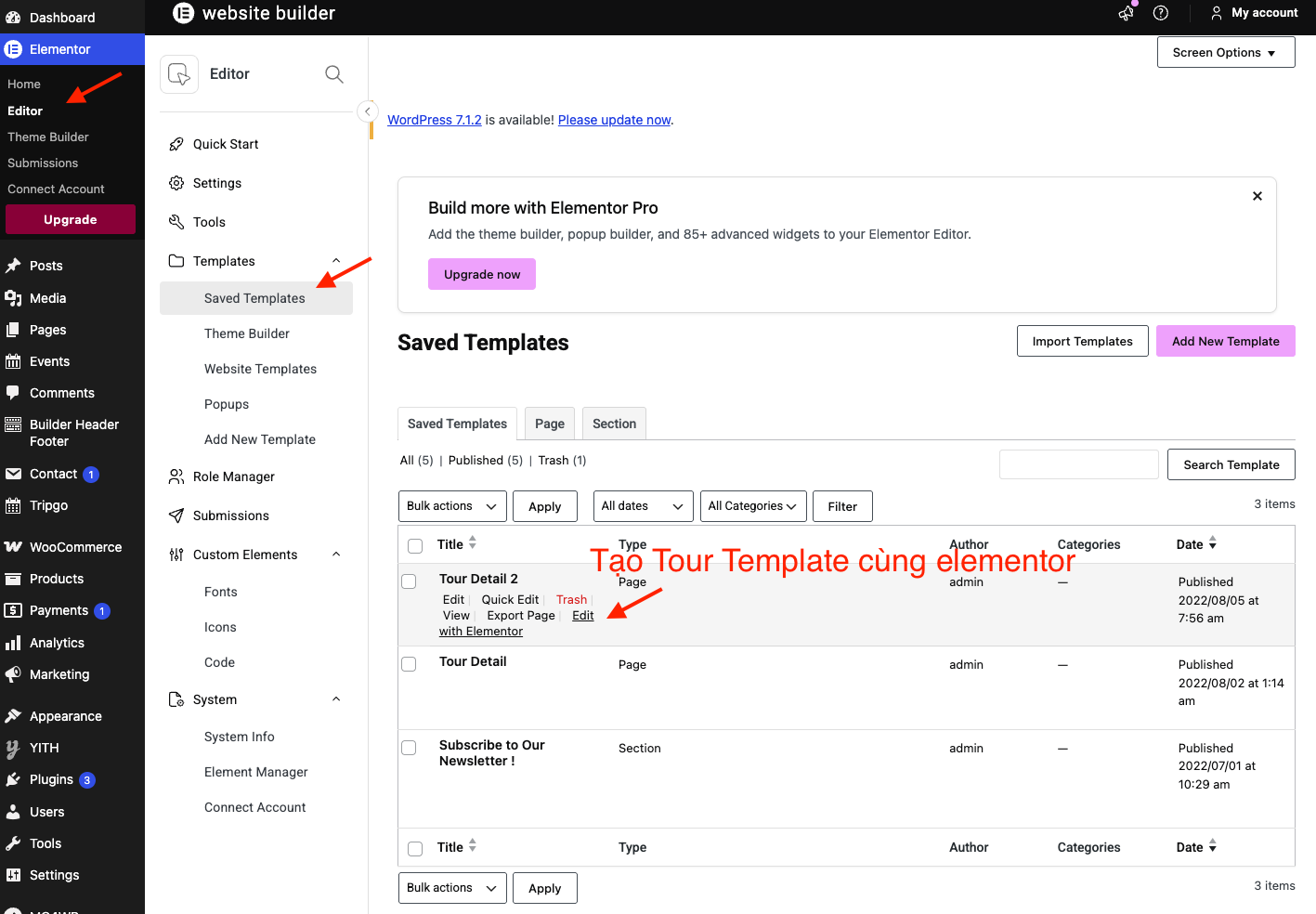Viewport: 1316px width, 914px height.
Task: Sort the table by Date column header
Action: (x=1196, y=544)
